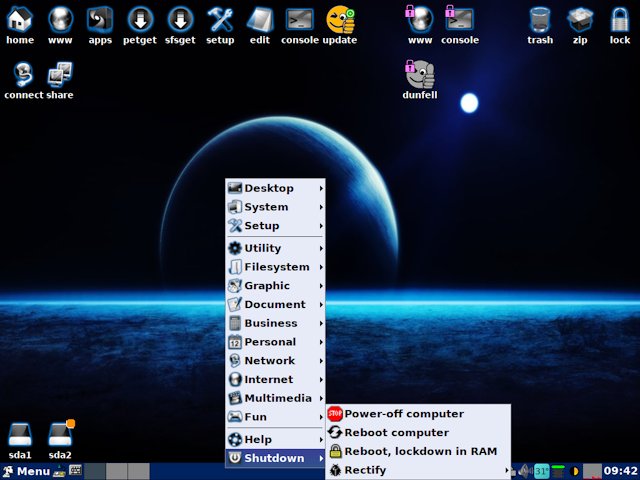The height and width of the screenshot is (480, 640).
Task: Expand the Personal submenu
Action: [275, 342]
